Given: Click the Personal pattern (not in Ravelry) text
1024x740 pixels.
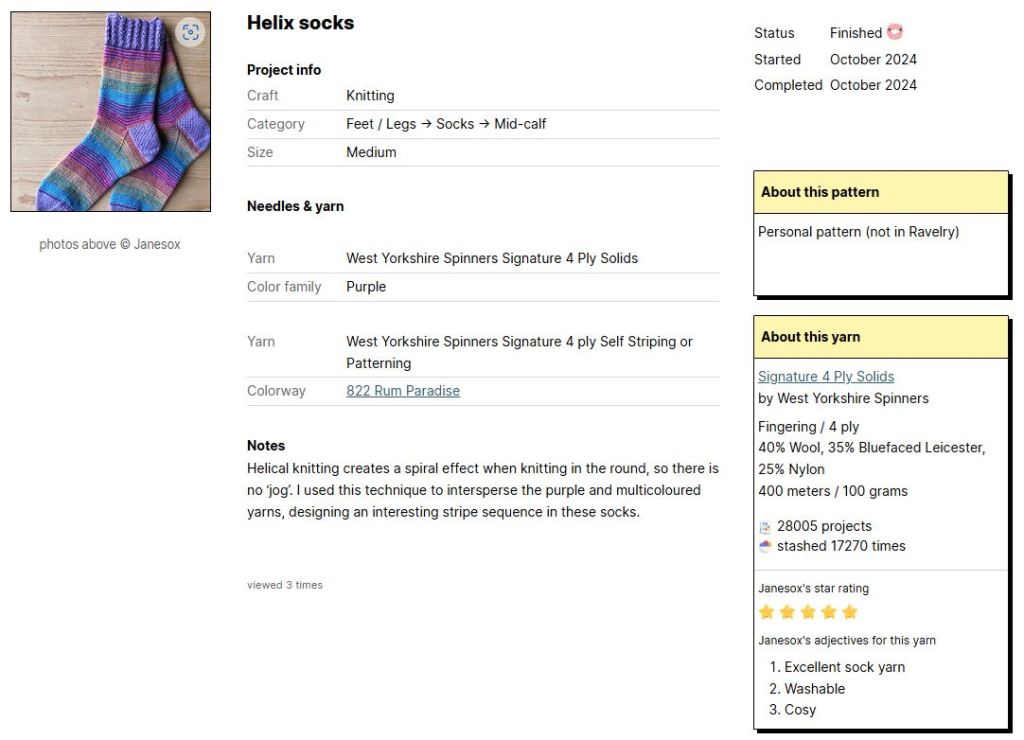Looking at the screenshot, I should (858, 232).
